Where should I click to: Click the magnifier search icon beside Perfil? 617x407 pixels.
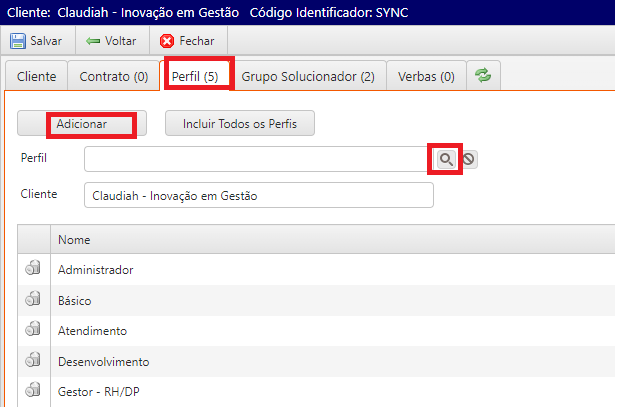coord(445,159)
